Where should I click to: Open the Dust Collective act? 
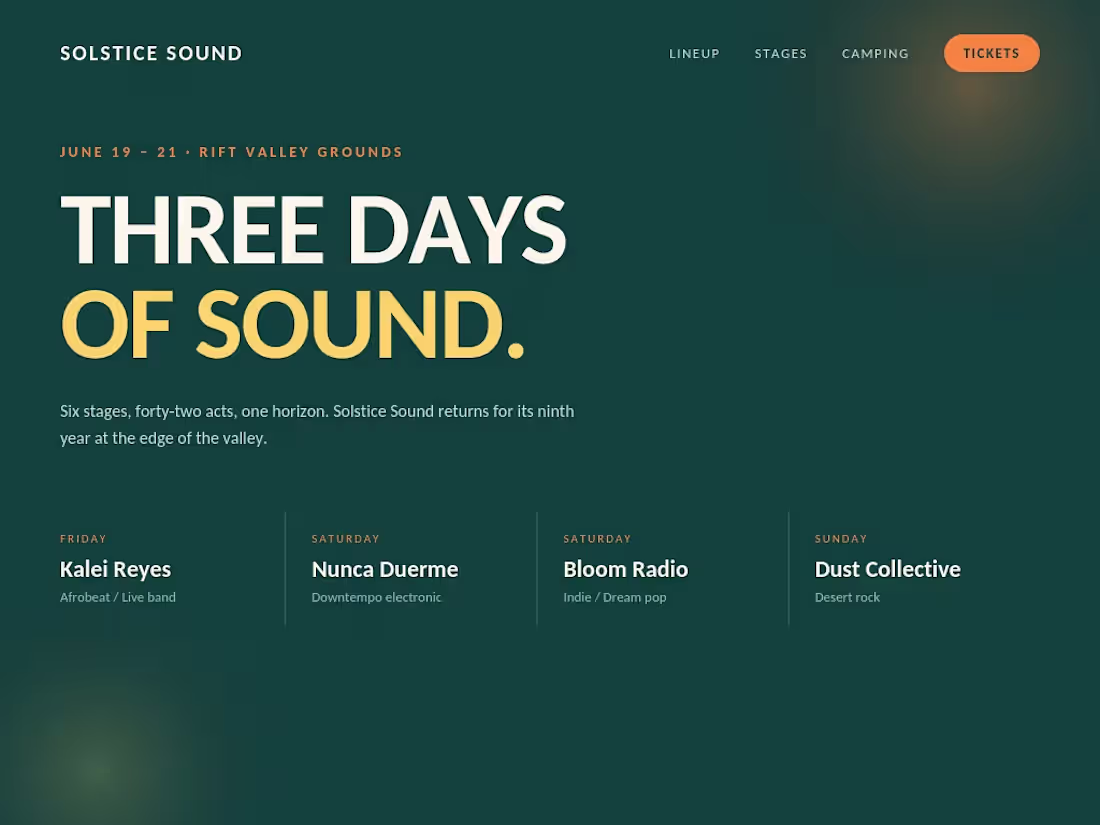click(887, 569)
